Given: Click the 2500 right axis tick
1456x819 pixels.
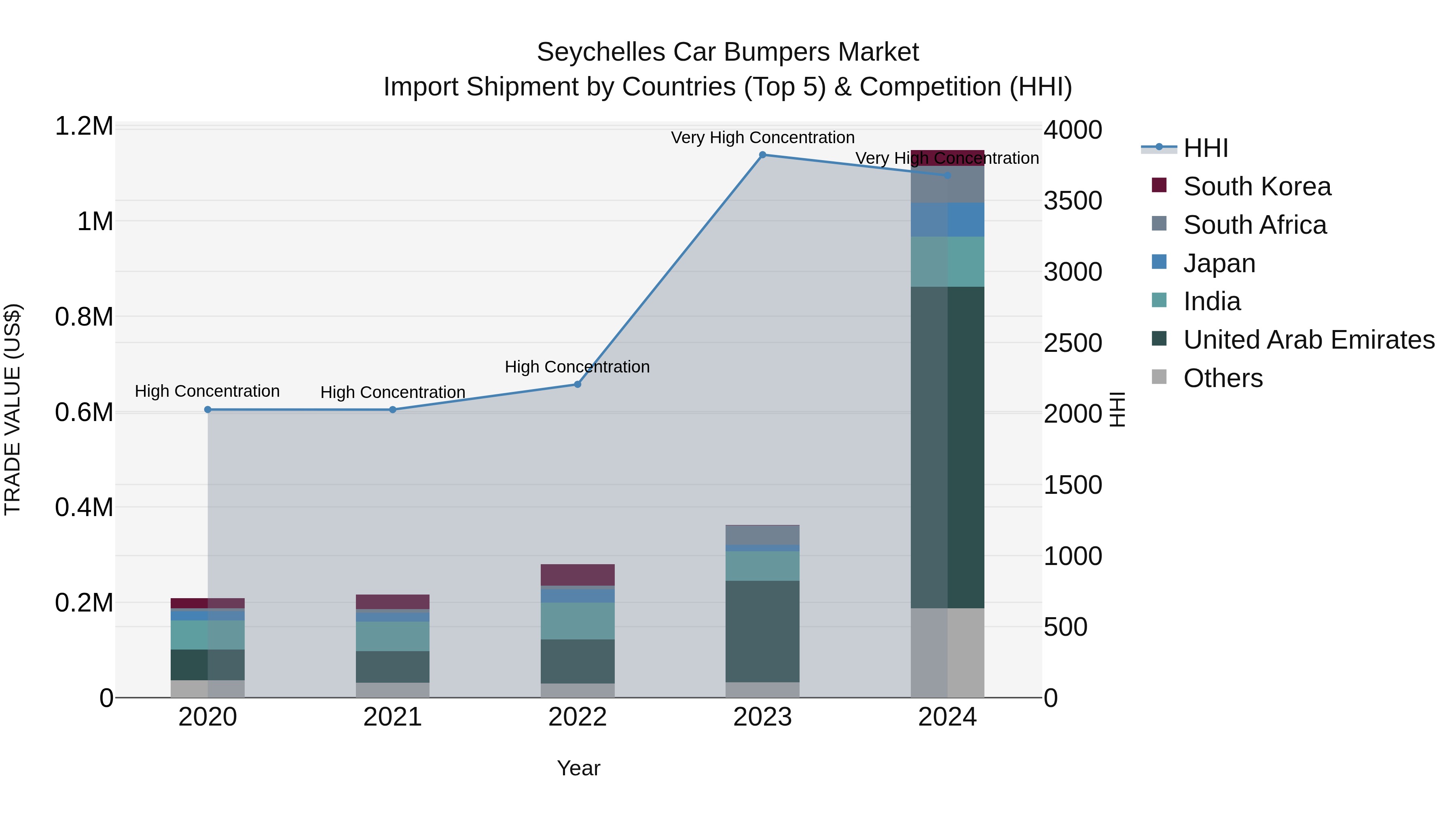Looking at the screenshot, I should 1073,343.
